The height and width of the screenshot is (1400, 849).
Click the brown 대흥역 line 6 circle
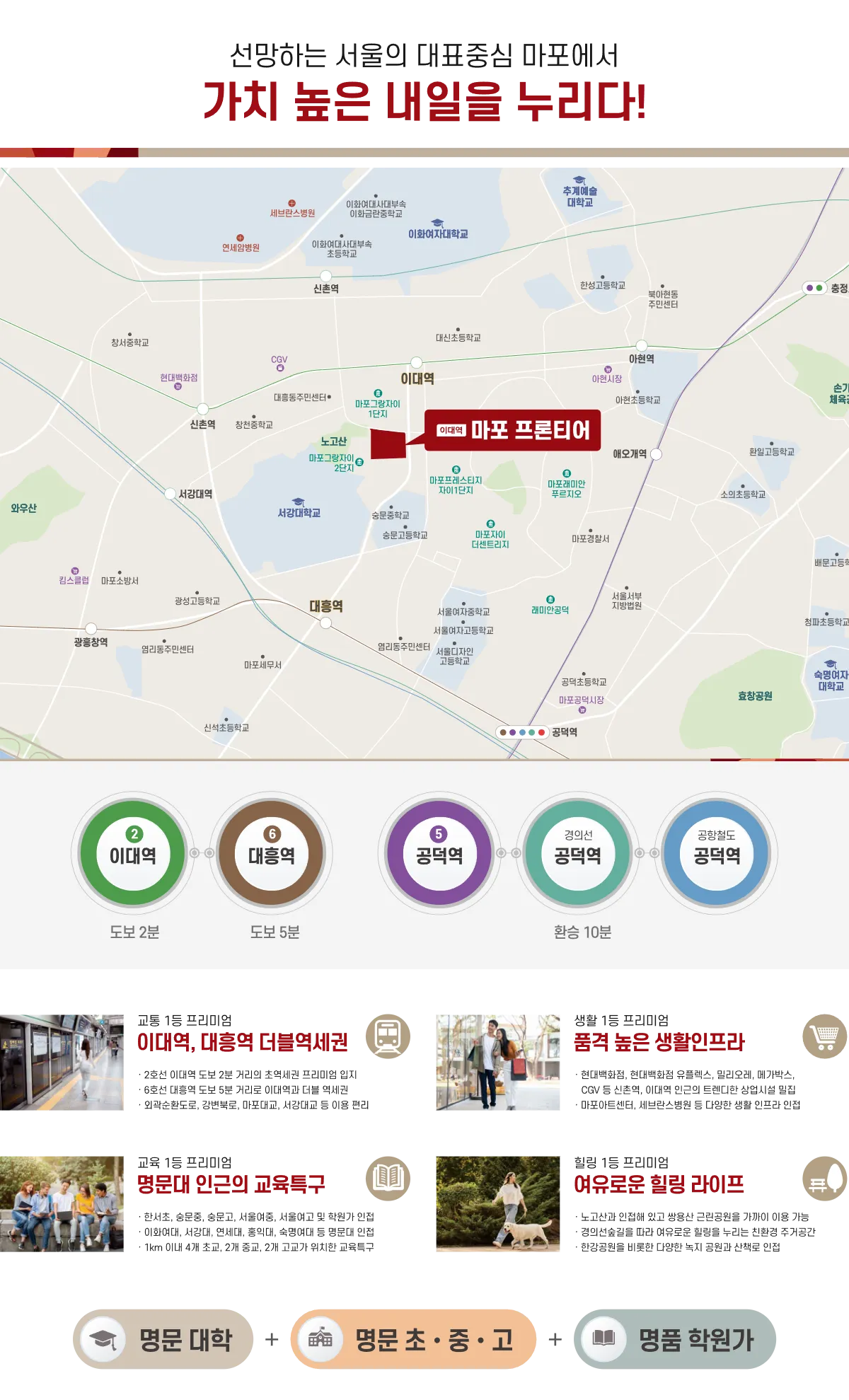[272, 853]
